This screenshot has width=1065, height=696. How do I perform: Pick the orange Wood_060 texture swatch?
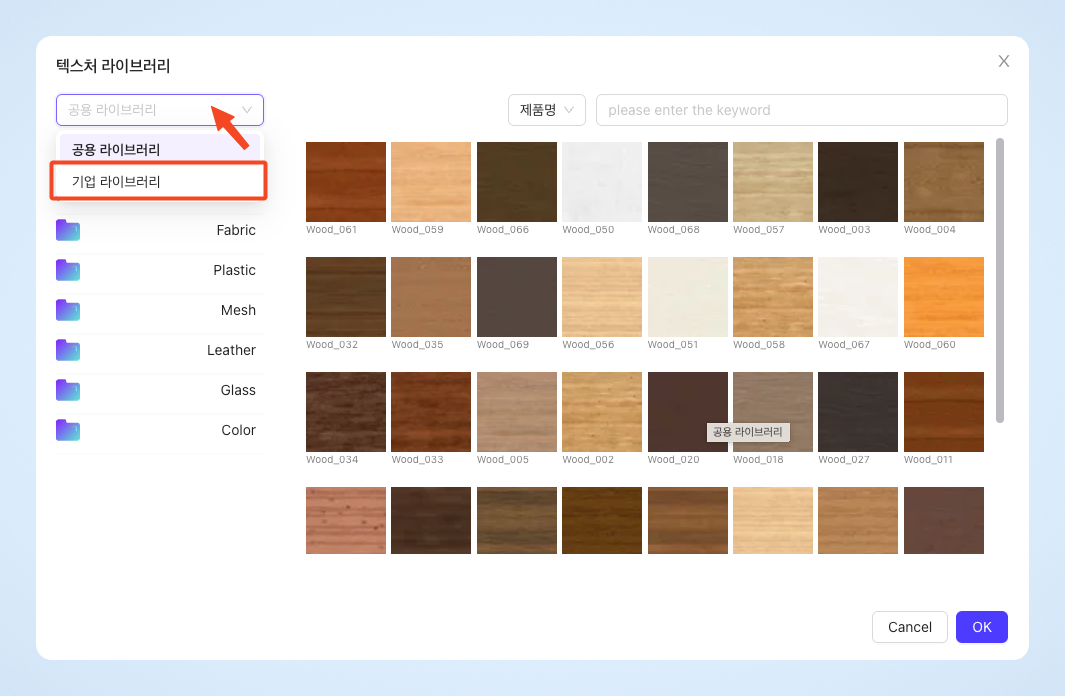pos(943,297)
